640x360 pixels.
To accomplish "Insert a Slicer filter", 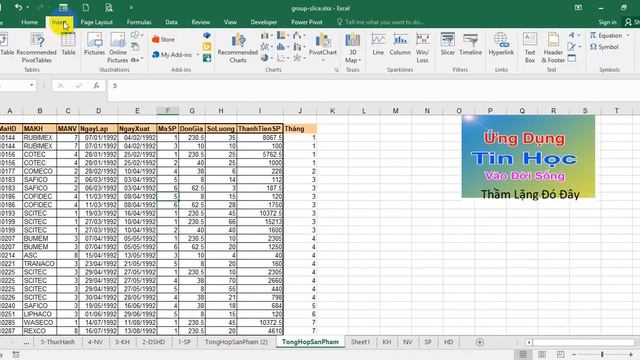I will [x=448, y=44].
